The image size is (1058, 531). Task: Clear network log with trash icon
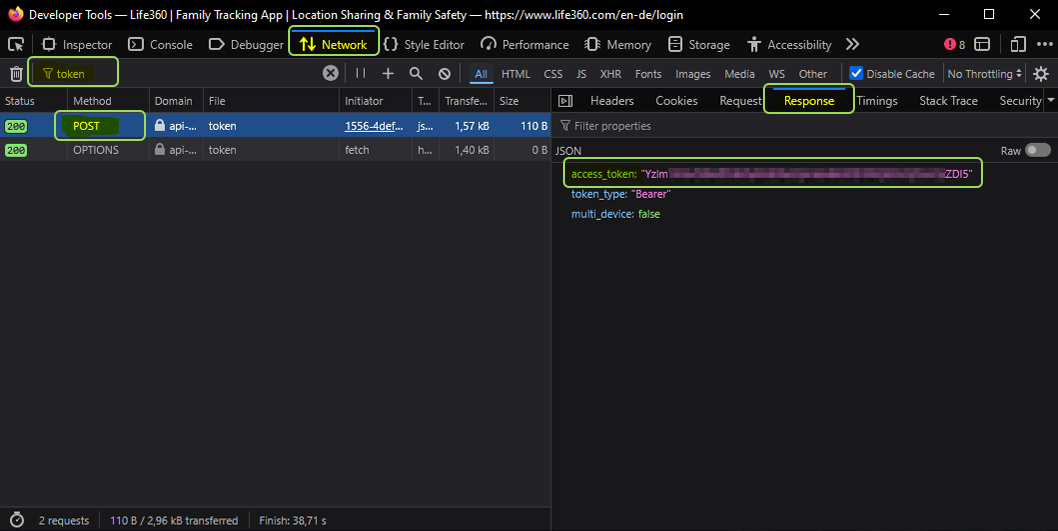pyautogui.click(x=16, y=74)
